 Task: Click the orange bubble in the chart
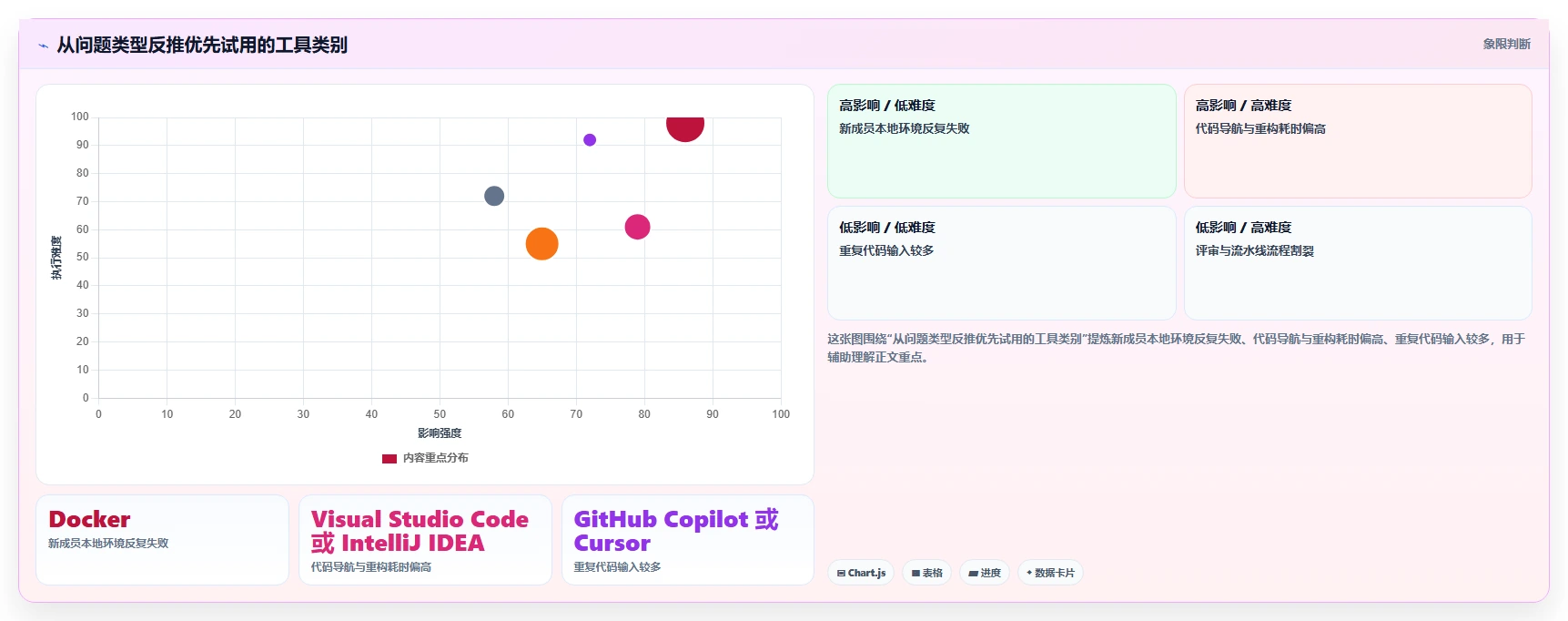pos(541,244)
